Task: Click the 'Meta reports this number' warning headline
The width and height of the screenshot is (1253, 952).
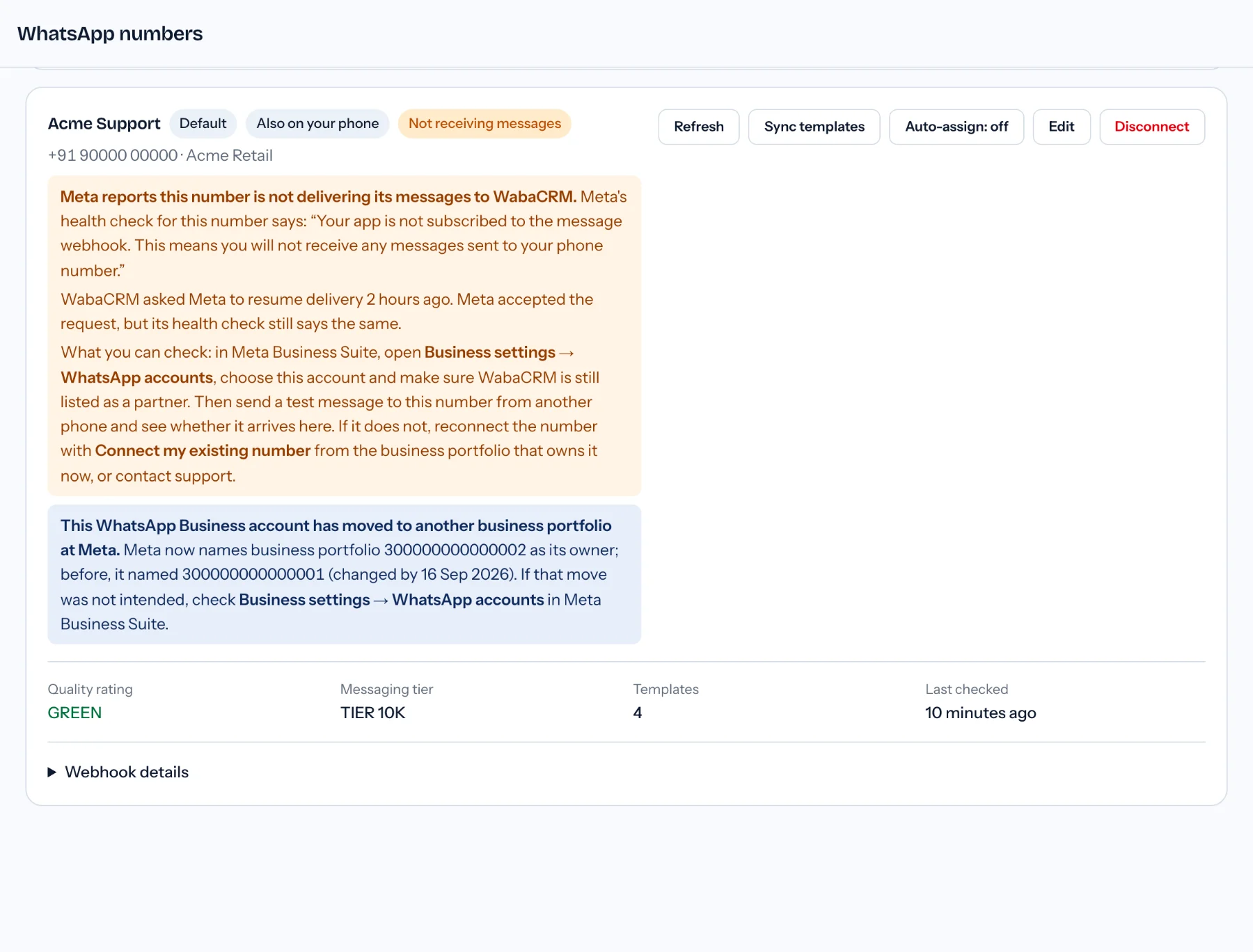Action: coord(318,197)
